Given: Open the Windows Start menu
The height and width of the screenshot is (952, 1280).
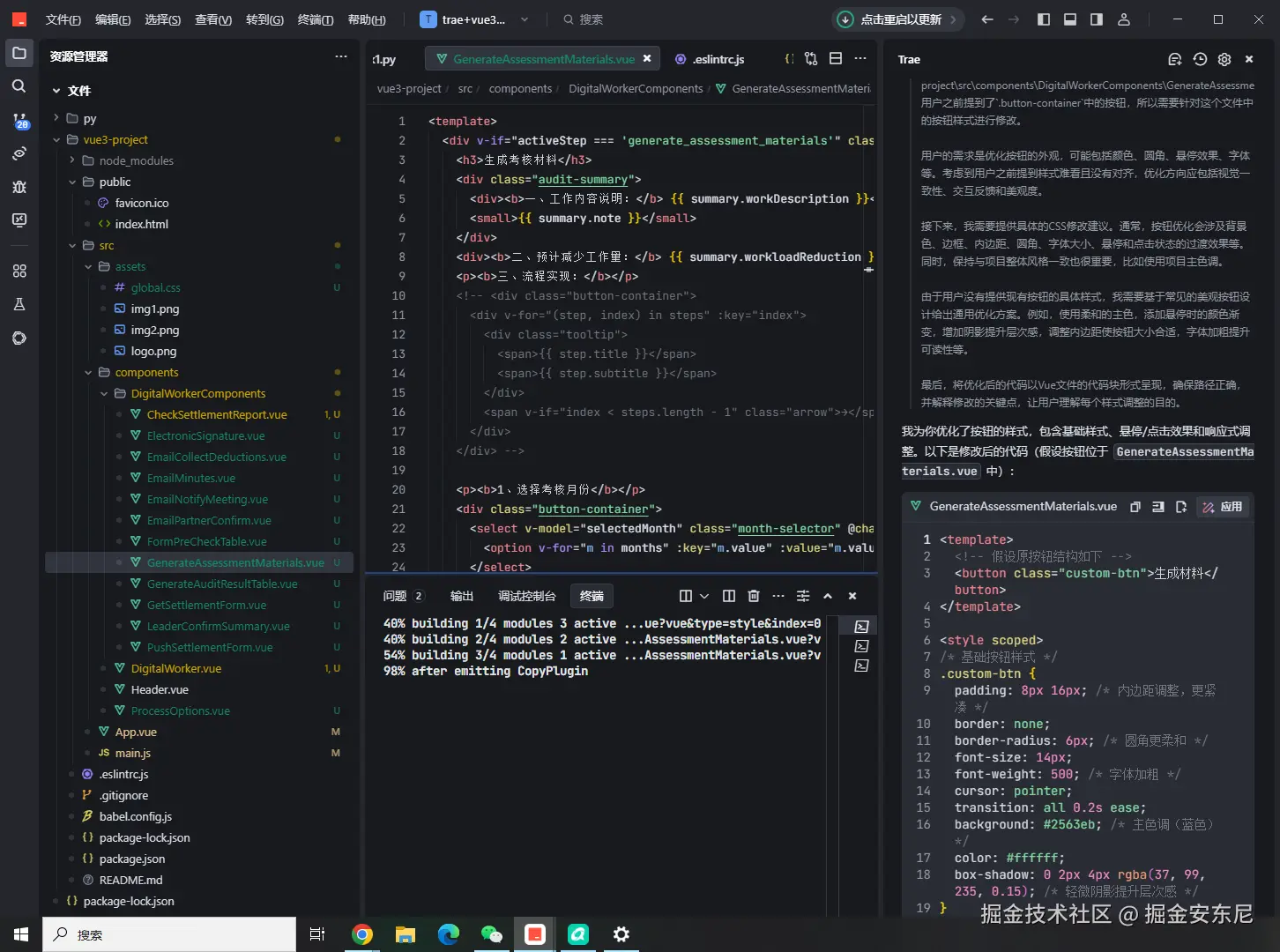Looking at the screenshot, I should (21, 934).
